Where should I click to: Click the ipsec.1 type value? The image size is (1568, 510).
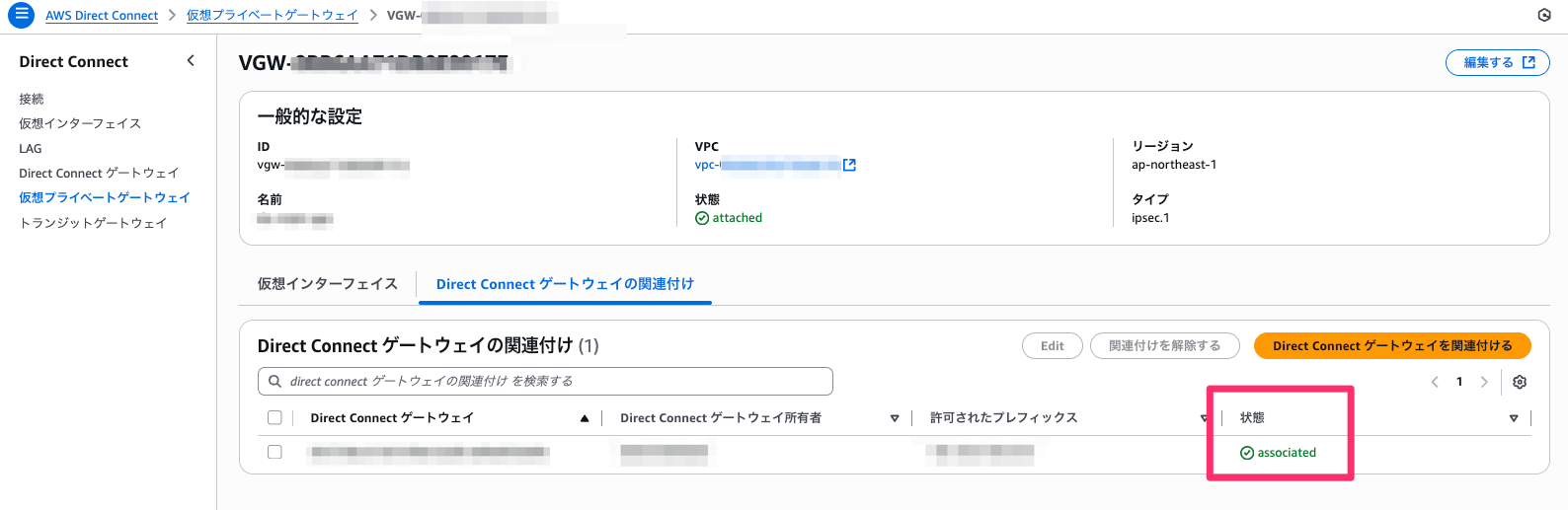pos(1150,218)
